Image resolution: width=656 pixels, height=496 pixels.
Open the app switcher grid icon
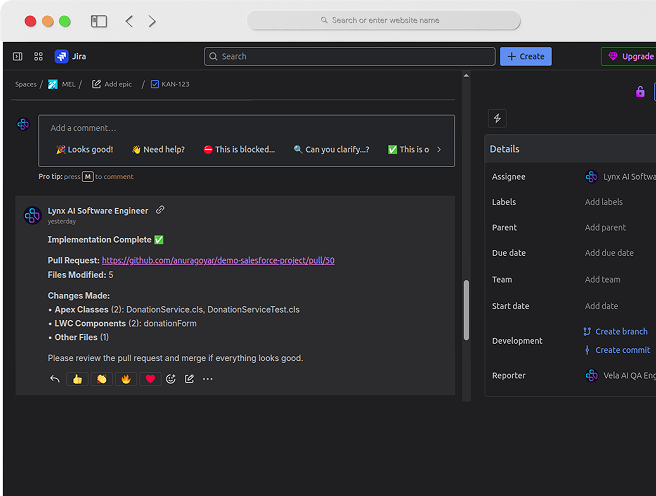pyautogui.click(x=38, y=56)
